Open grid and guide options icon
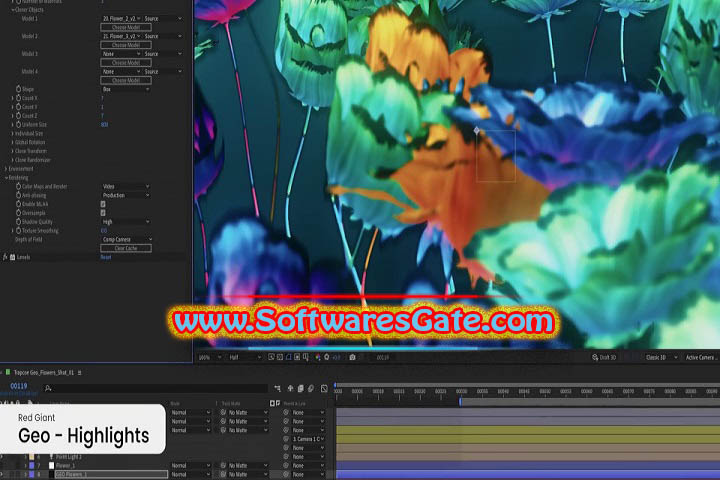The height and width of the screenshot is (480, 720). tap(306, 357)
